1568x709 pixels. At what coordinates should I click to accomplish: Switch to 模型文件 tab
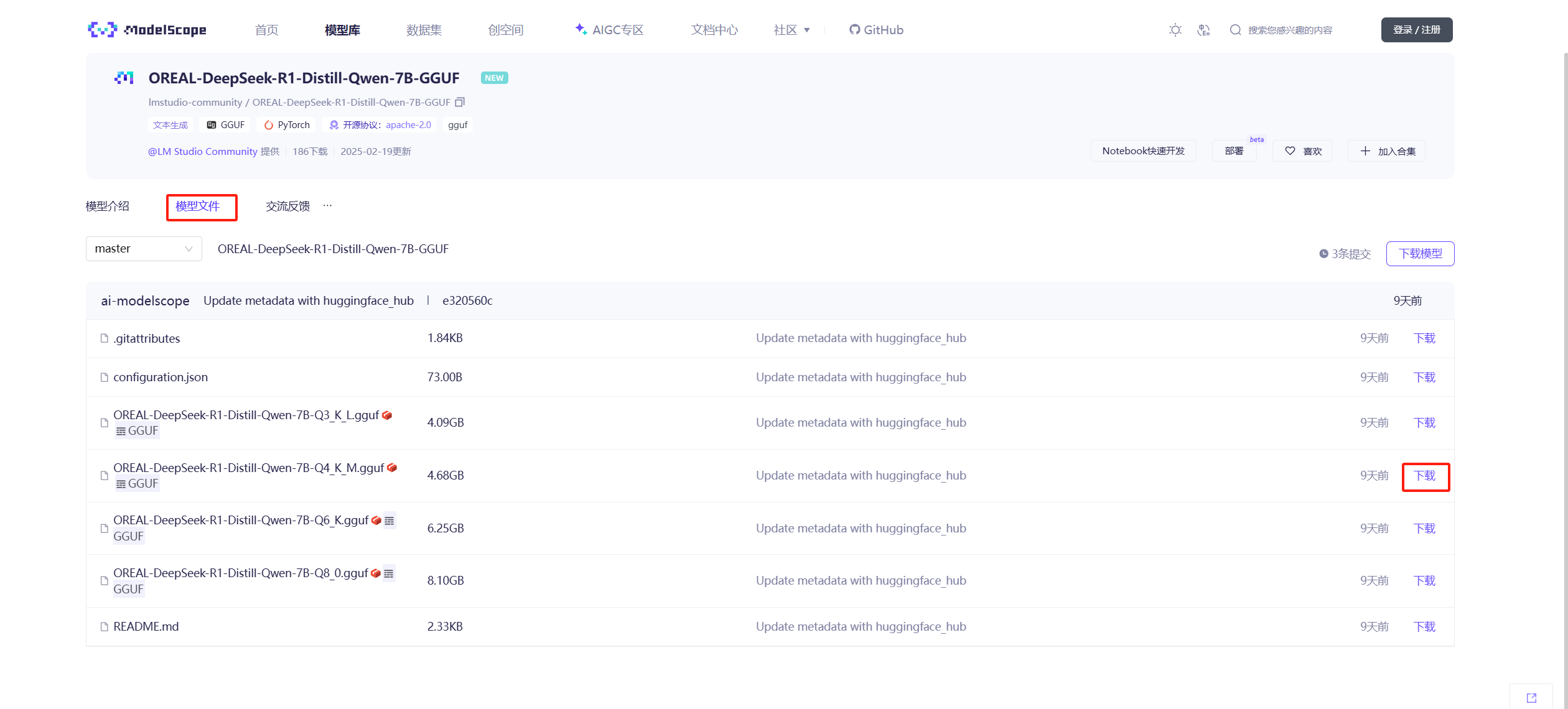[198, 206]
